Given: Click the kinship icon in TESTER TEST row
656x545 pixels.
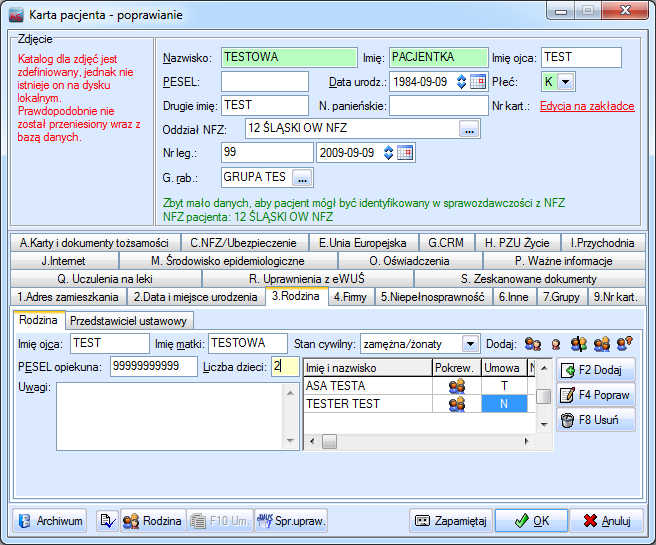Looking at the screenshot, I should pos(456,404).
